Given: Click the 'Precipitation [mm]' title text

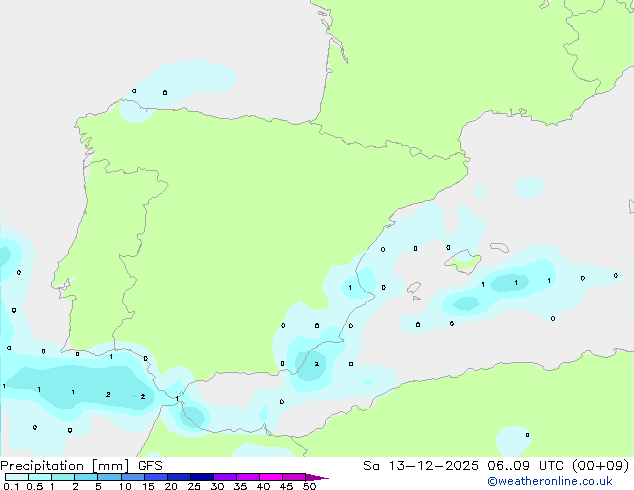Looking at the screenshot, I should (x=65, y=466).
